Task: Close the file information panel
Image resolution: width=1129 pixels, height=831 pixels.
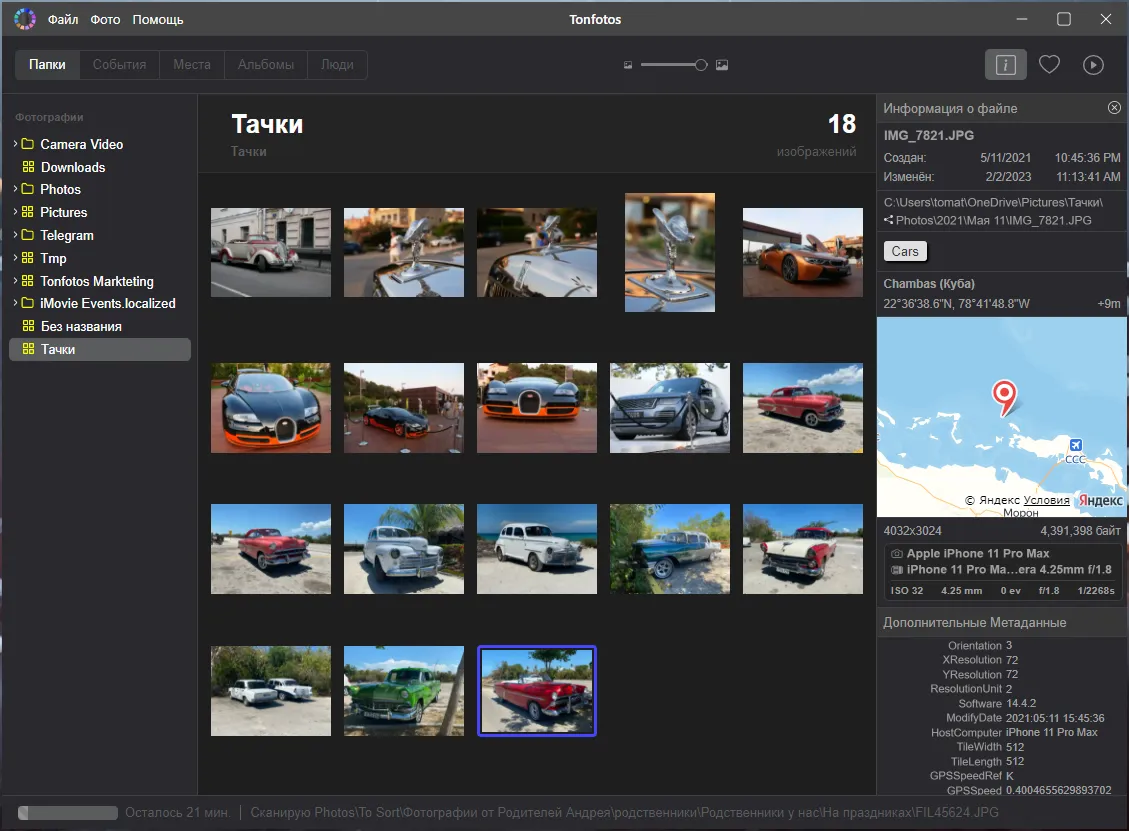Action: [x=1114, y=108]
